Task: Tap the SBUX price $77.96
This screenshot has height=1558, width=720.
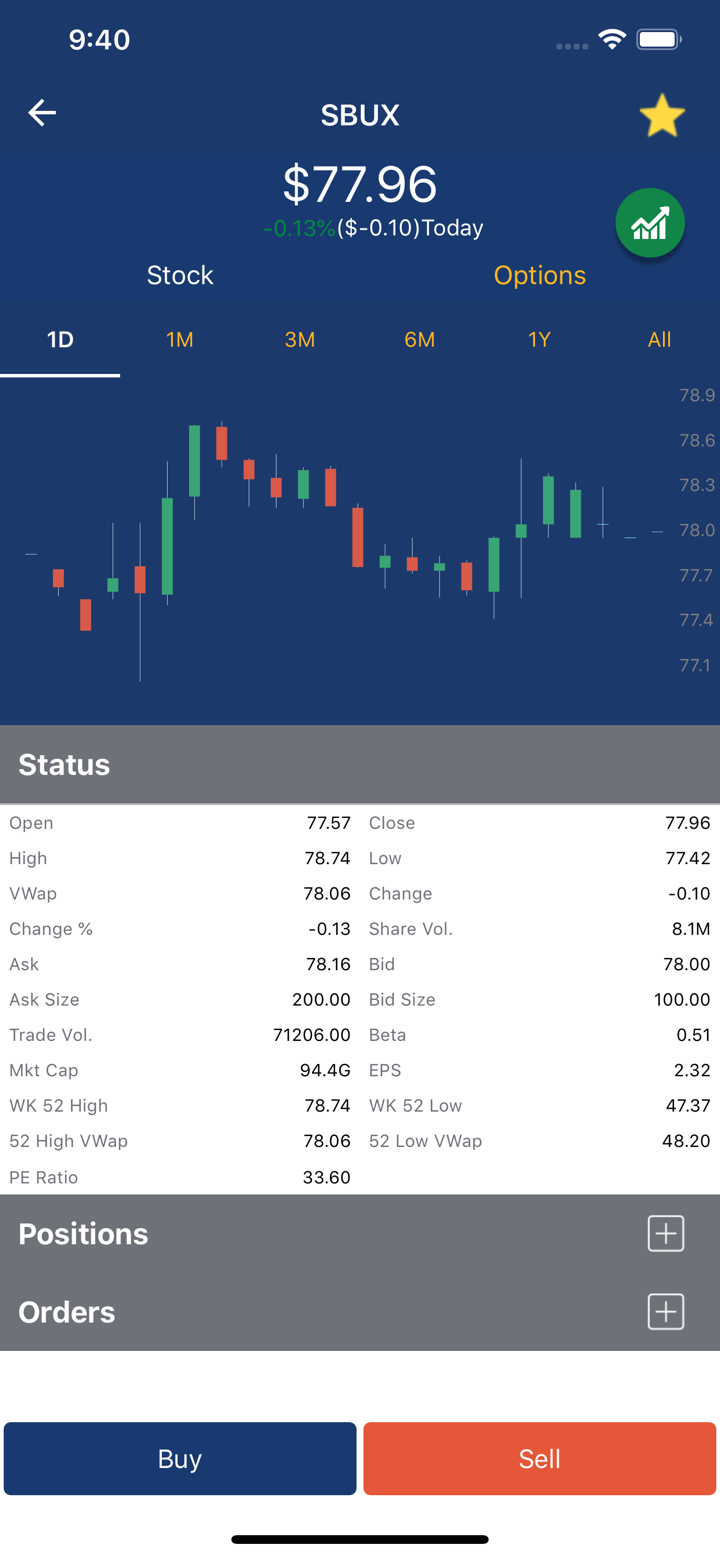Action: 360,184
